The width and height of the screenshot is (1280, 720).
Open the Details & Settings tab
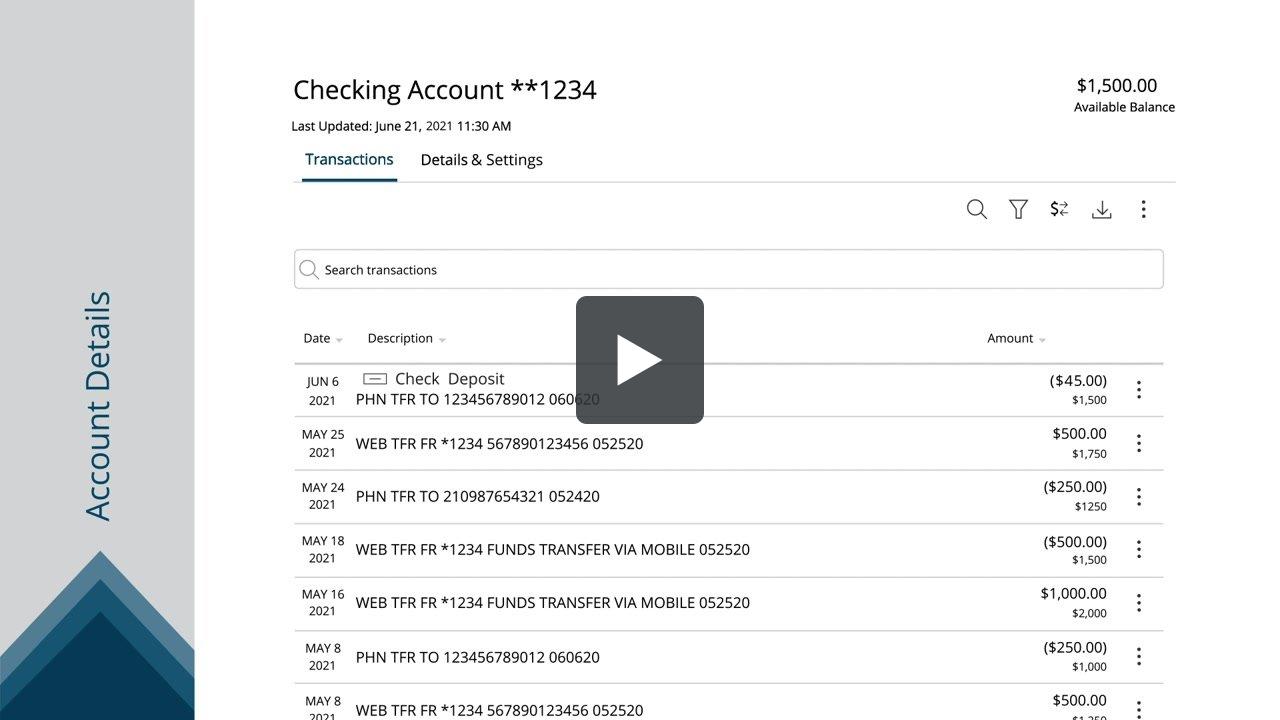click(481, 160)
